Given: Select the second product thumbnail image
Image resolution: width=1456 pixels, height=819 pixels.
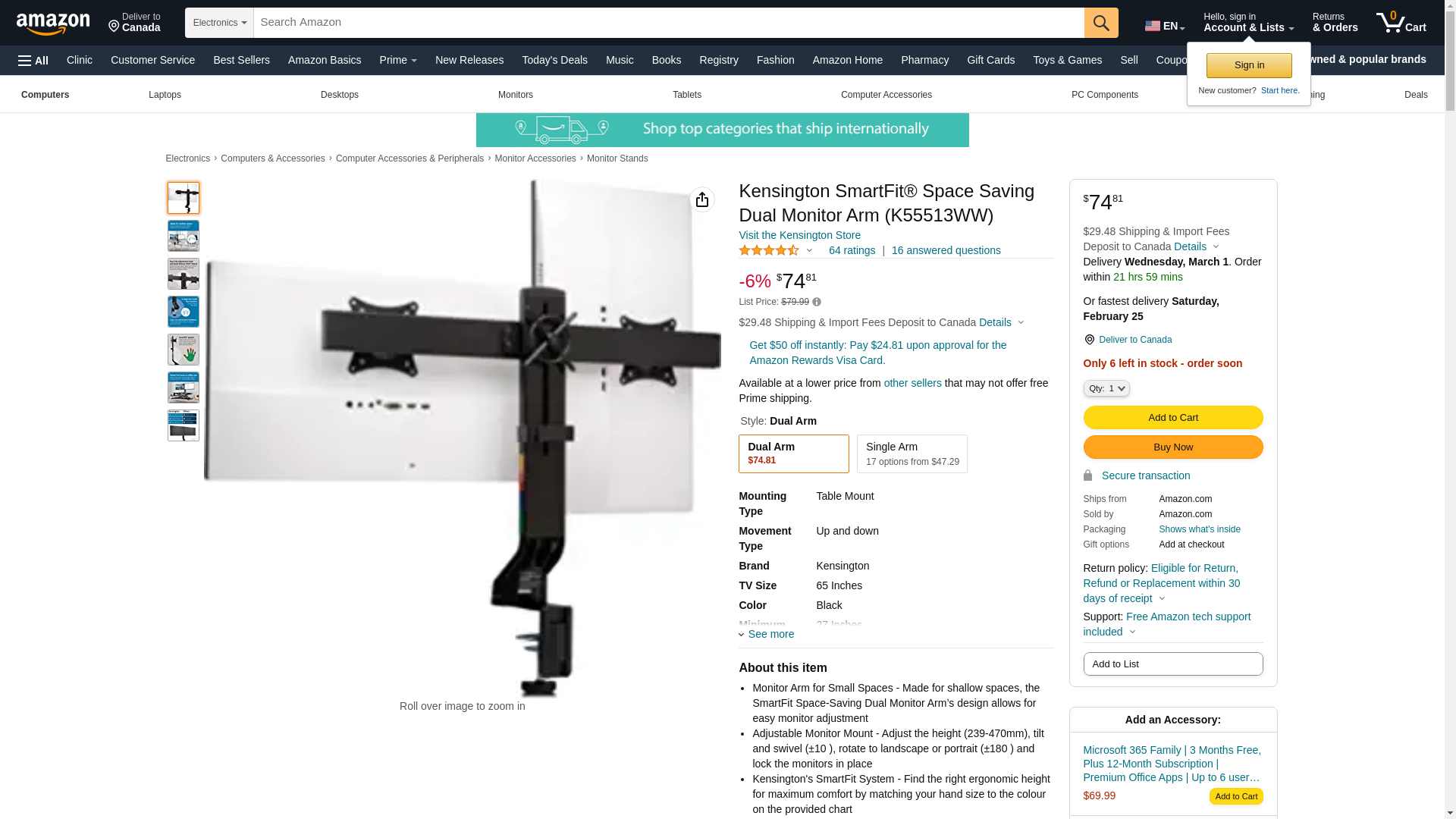Looking at the screenshot, I should point(184,236).
